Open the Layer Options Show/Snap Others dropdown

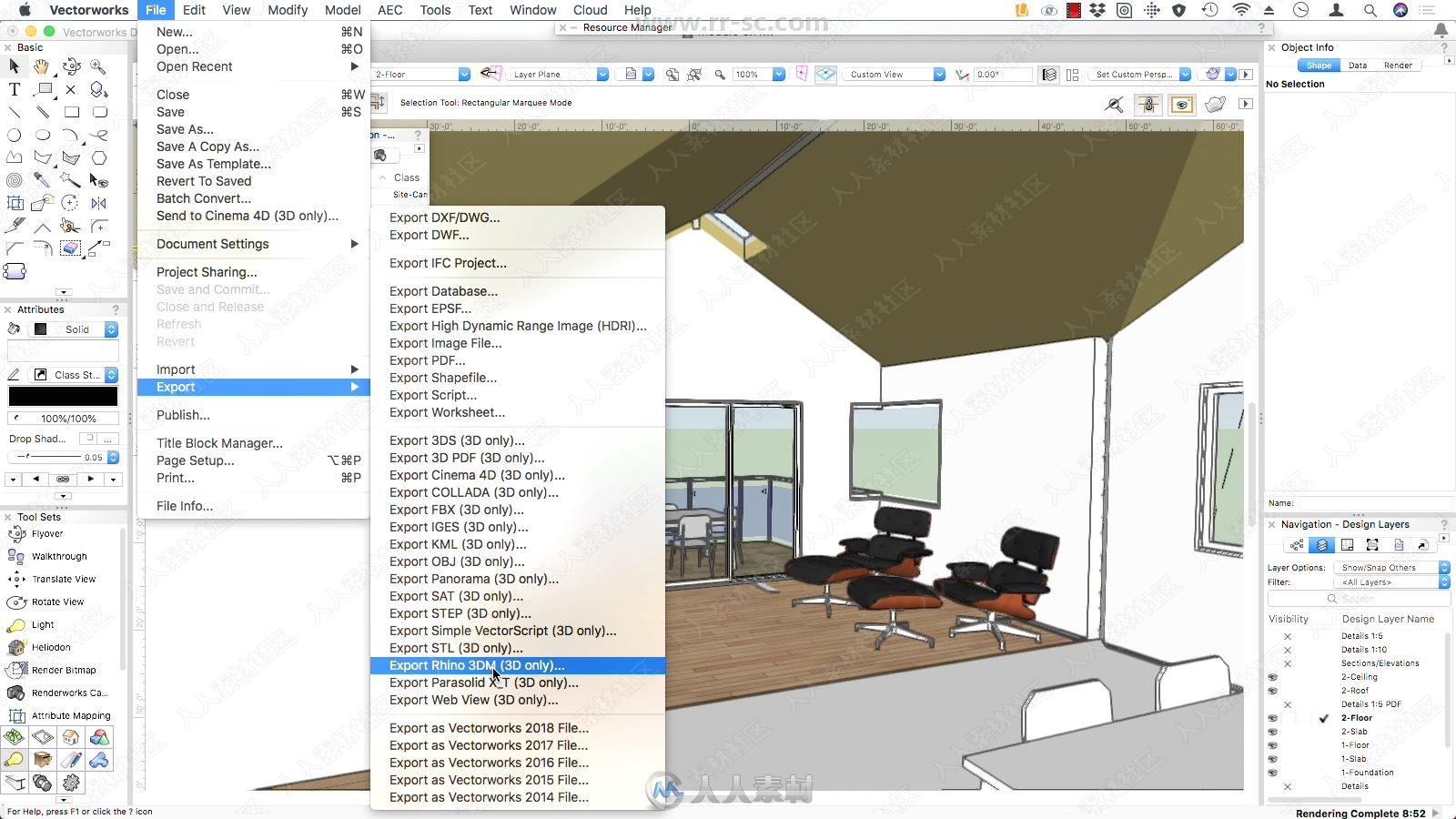point(1391,567)
